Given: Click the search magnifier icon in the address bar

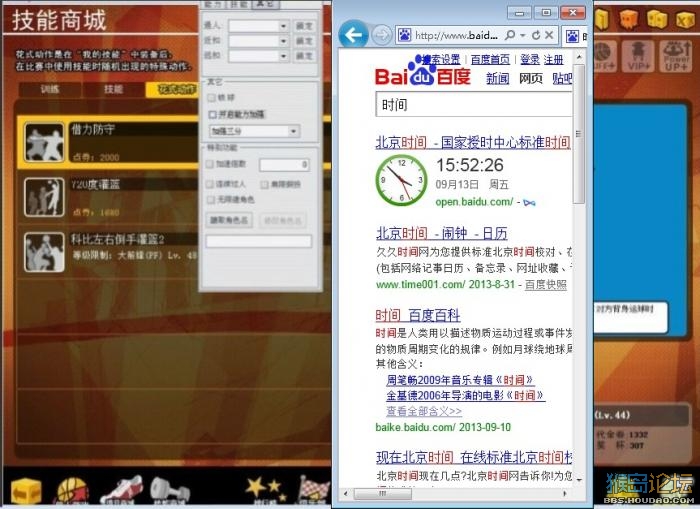Looking at the screenshot, I should (510, 35).
